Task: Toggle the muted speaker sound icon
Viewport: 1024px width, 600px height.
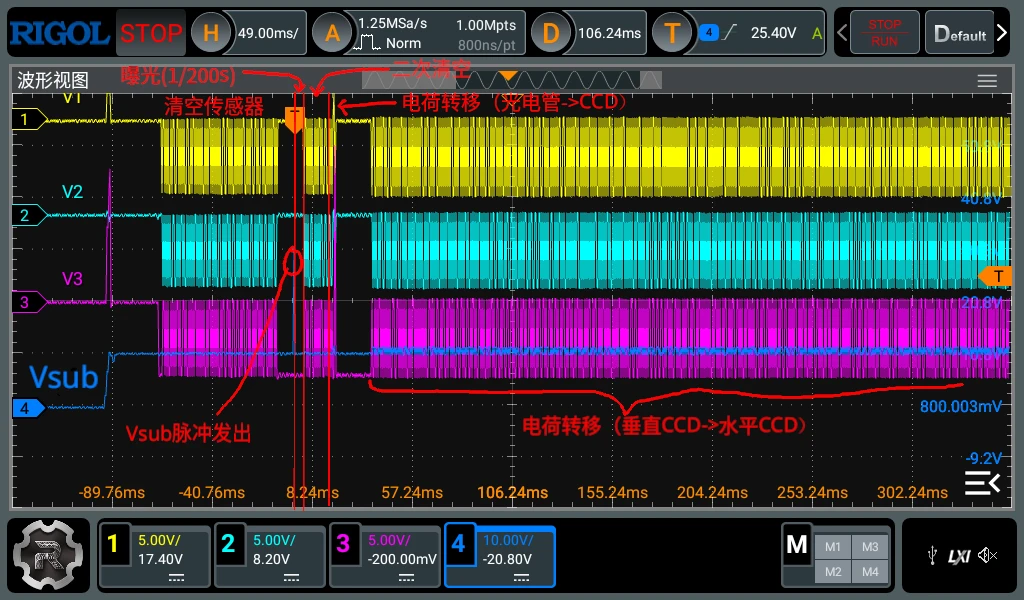Action: click(x=987, y=556)
